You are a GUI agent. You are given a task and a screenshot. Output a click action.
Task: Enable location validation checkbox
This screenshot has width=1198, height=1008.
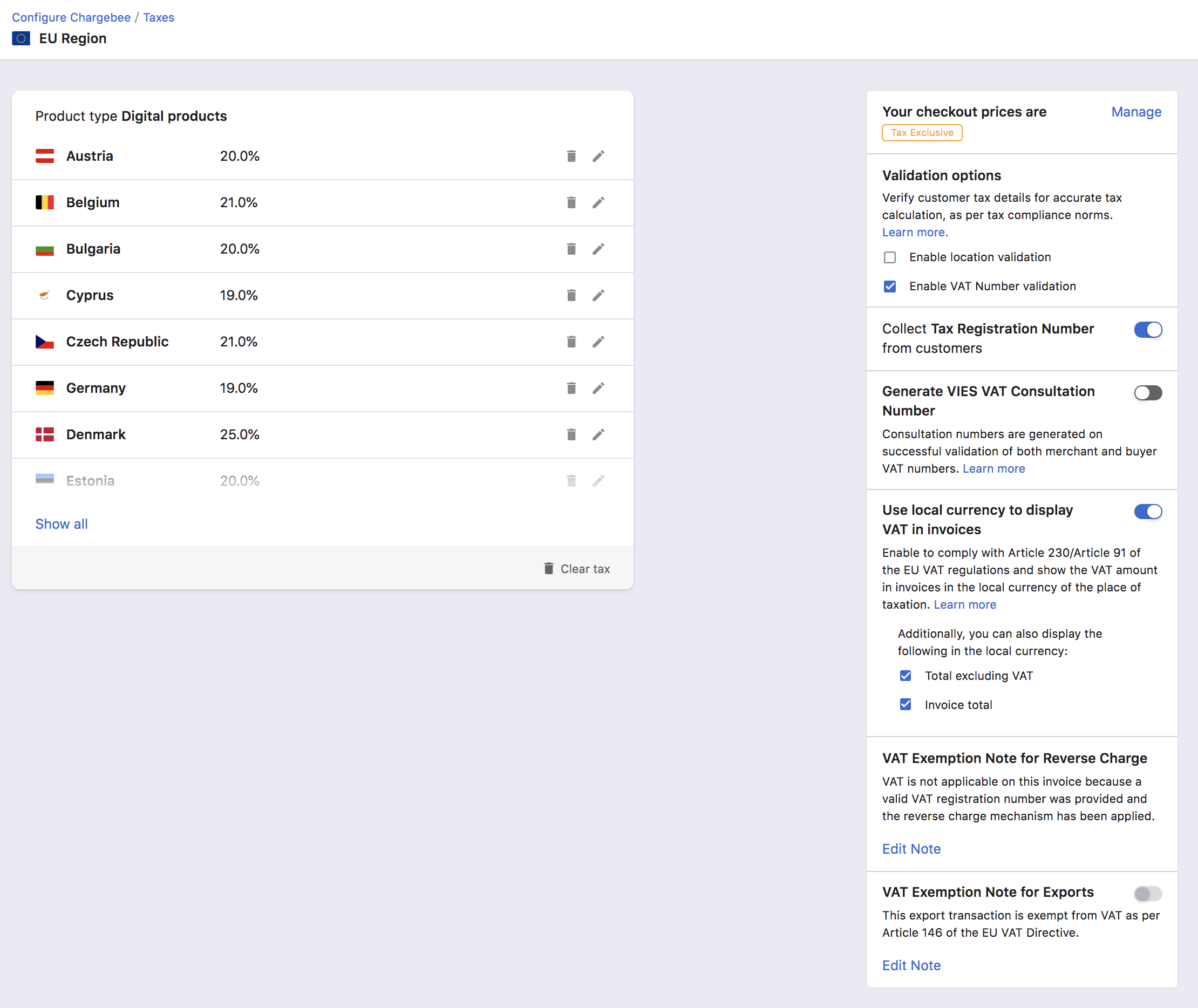(890, 257)
